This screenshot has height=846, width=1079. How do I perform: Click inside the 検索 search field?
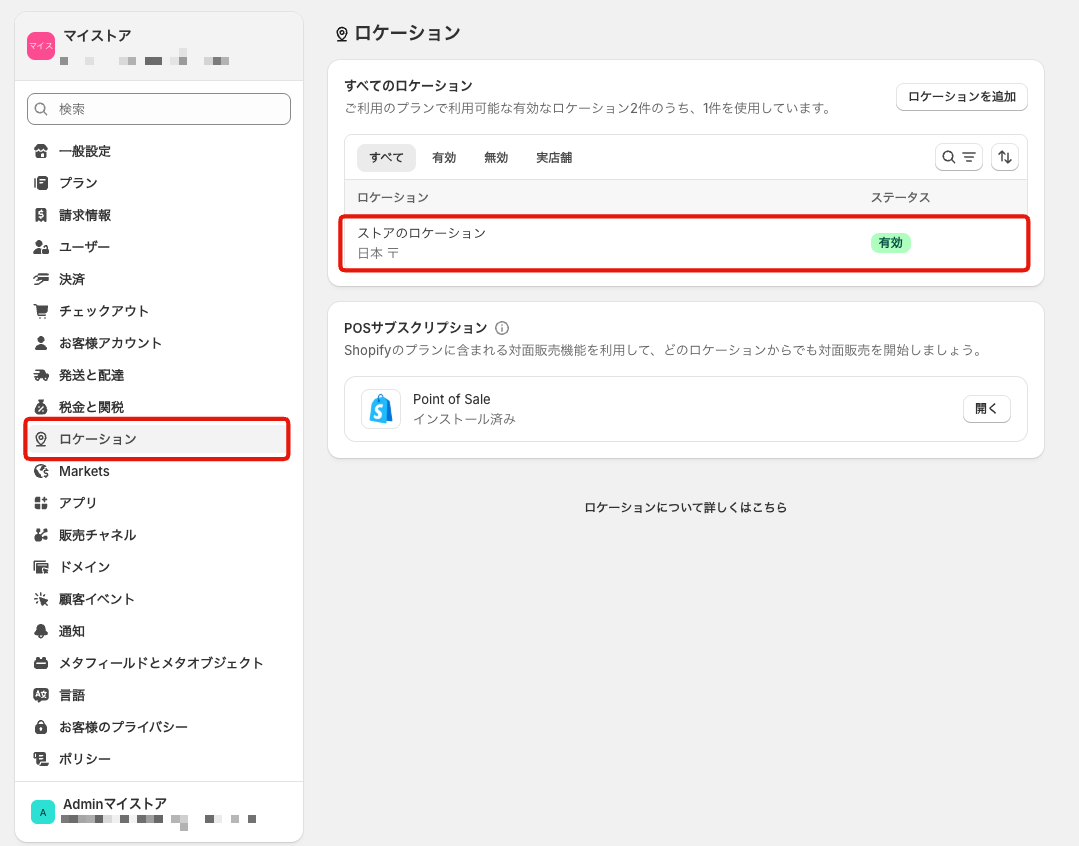[x=158, y=108]
